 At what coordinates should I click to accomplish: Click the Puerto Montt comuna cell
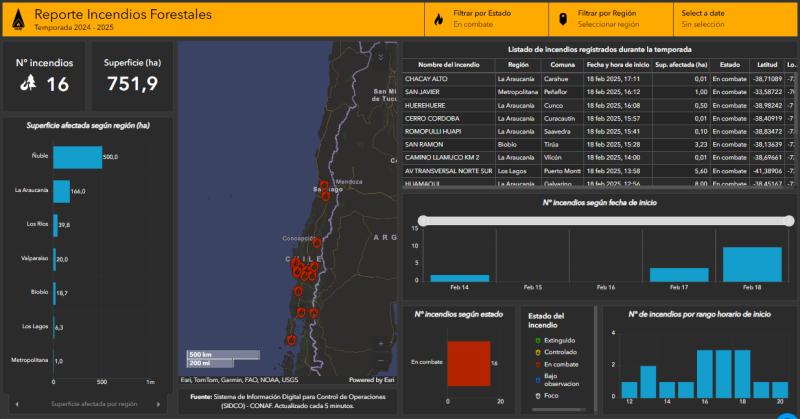coord(562,171)
